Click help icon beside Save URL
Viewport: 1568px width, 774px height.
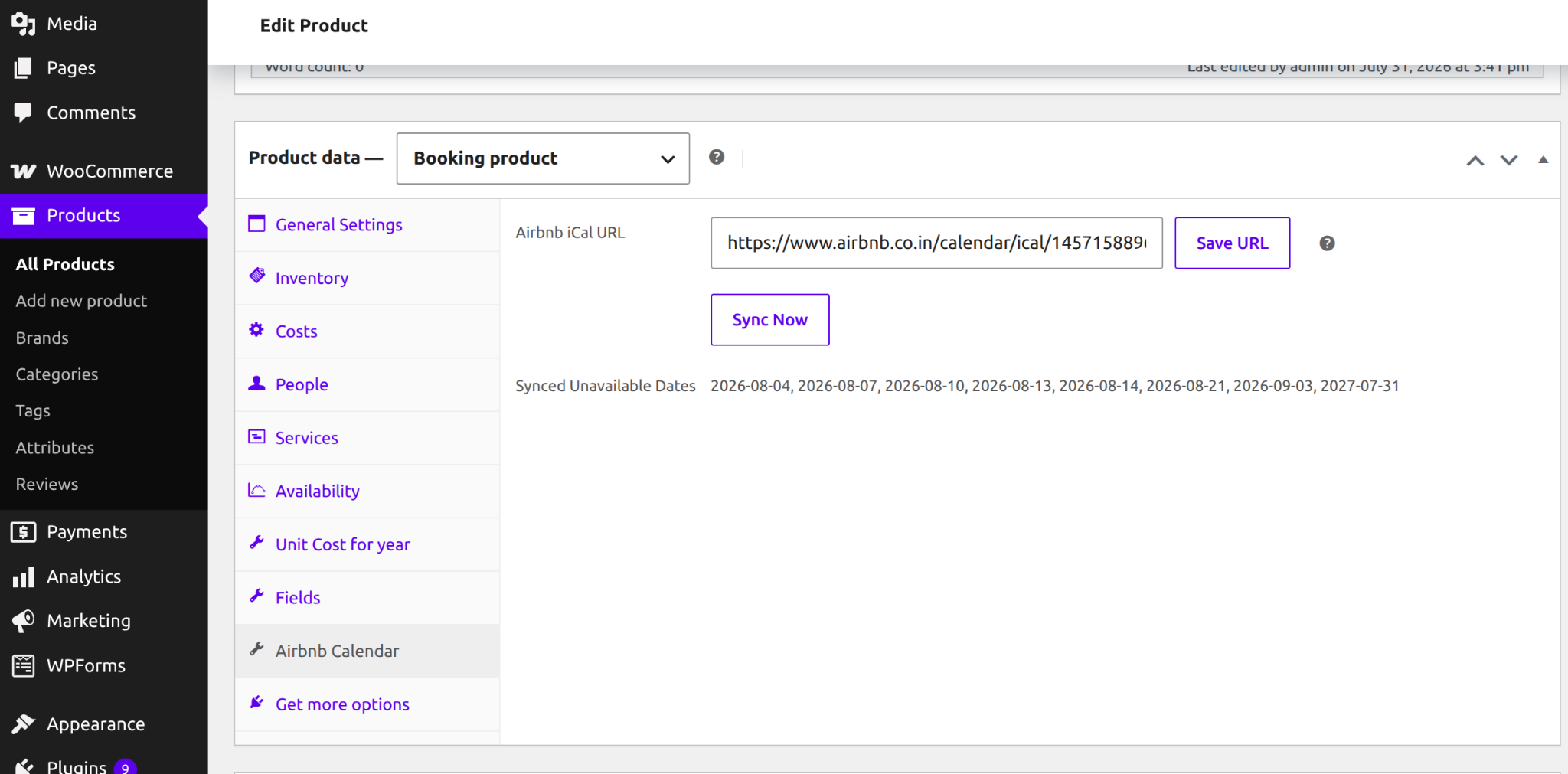[1327, 243]
